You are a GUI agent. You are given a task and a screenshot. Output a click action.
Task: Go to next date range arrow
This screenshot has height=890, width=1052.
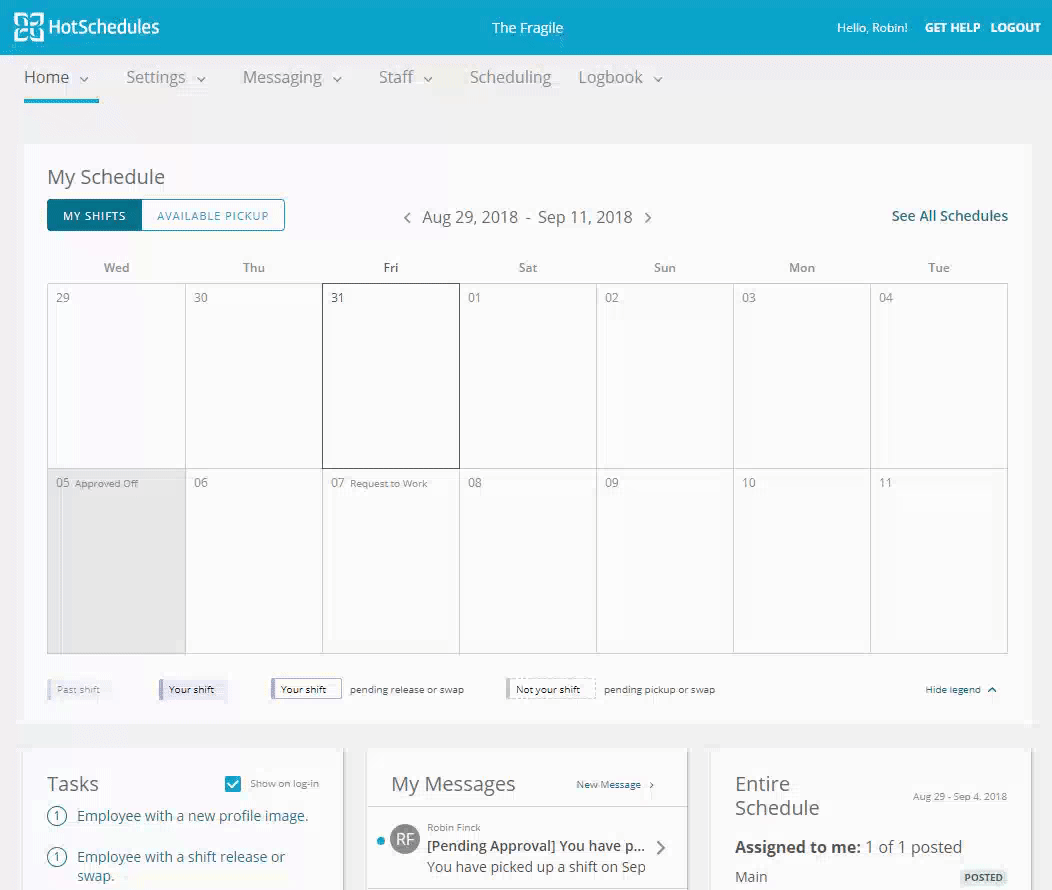(648, 218)
